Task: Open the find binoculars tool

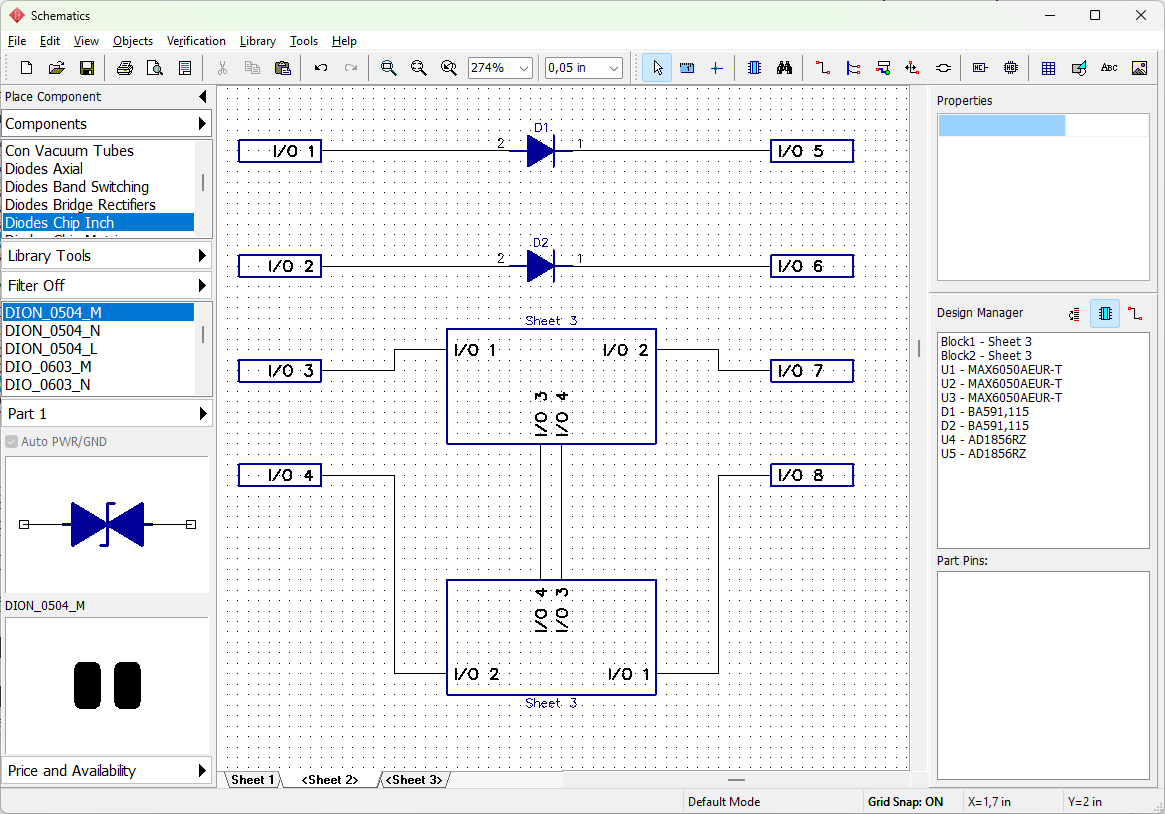Action: pos(785,68)
